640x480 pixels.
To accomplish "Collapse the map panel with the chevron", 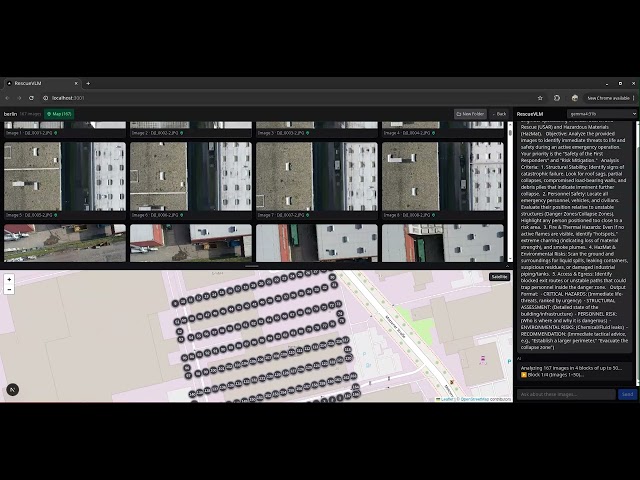I will click(x=507, y=266).
